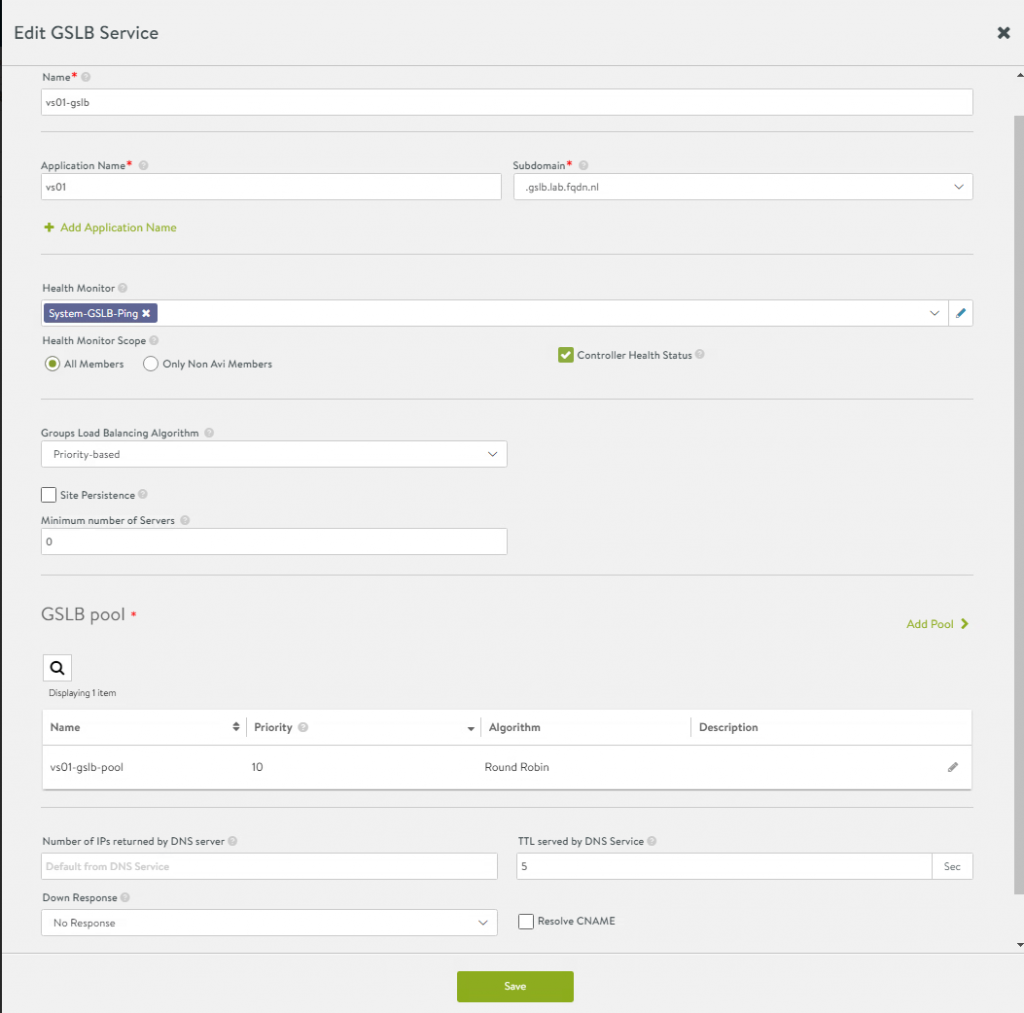
Task: Uncheck the Controller Health Status checkbox
Action: tap(566, 355)
